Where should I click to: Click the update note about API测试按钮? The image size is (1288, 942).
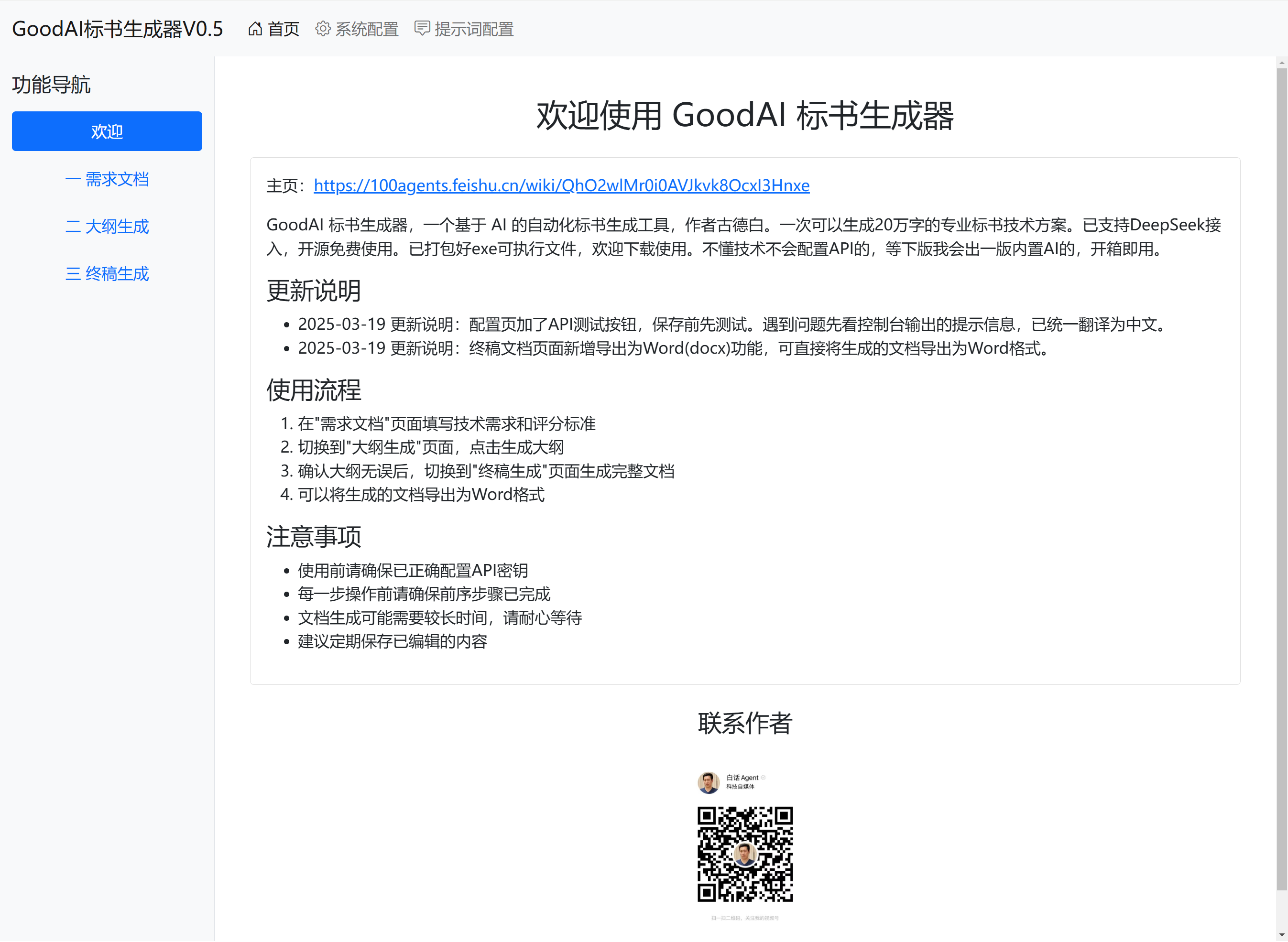tap(733, 325)
